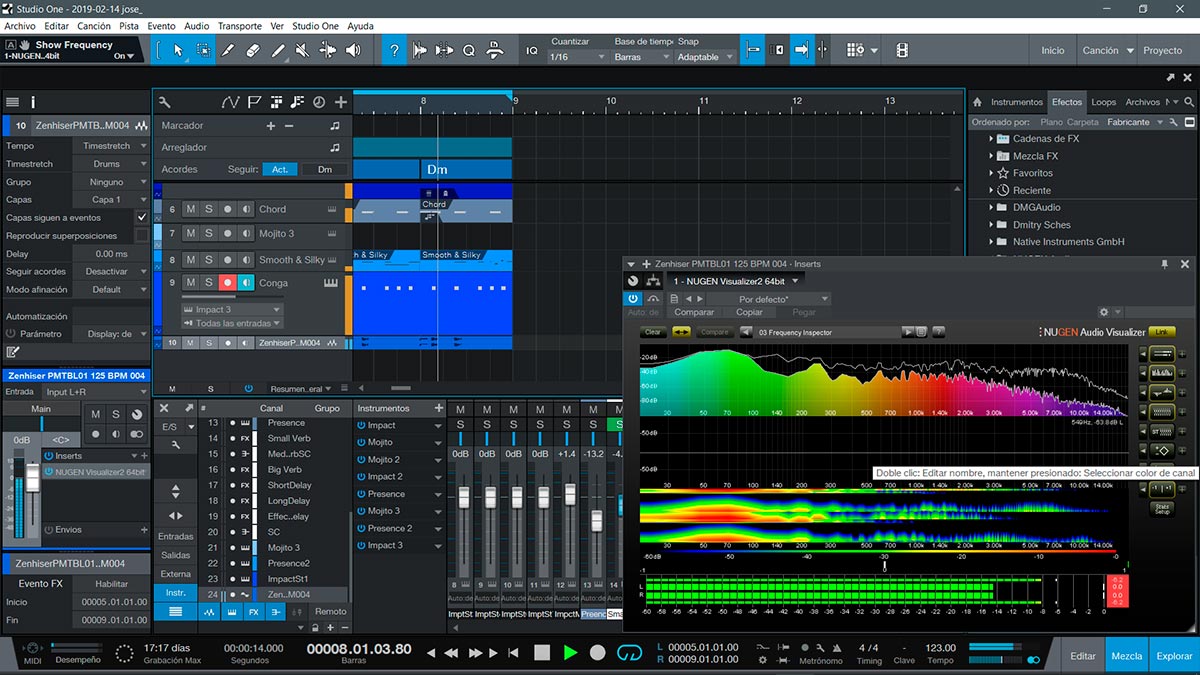Open the Impact 3 instrument dropdown on Conga
1200x675 pixels.
coord(232,310)
